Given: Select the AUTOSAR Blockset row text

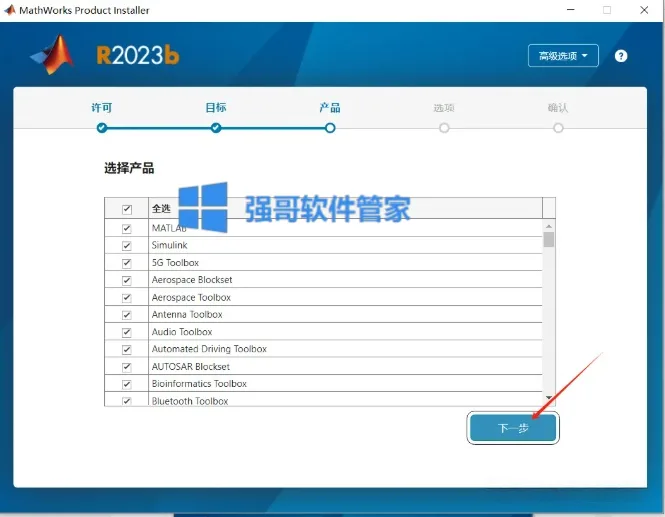Looking at the screenshot, I should pyautogui.click(x=190, y=366).
